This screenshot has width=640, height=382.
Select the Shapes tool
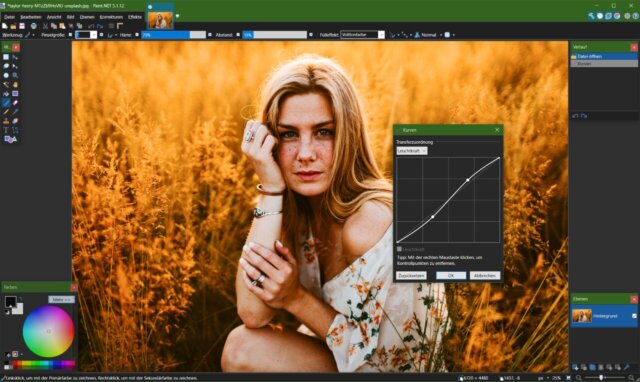point(10,140)
